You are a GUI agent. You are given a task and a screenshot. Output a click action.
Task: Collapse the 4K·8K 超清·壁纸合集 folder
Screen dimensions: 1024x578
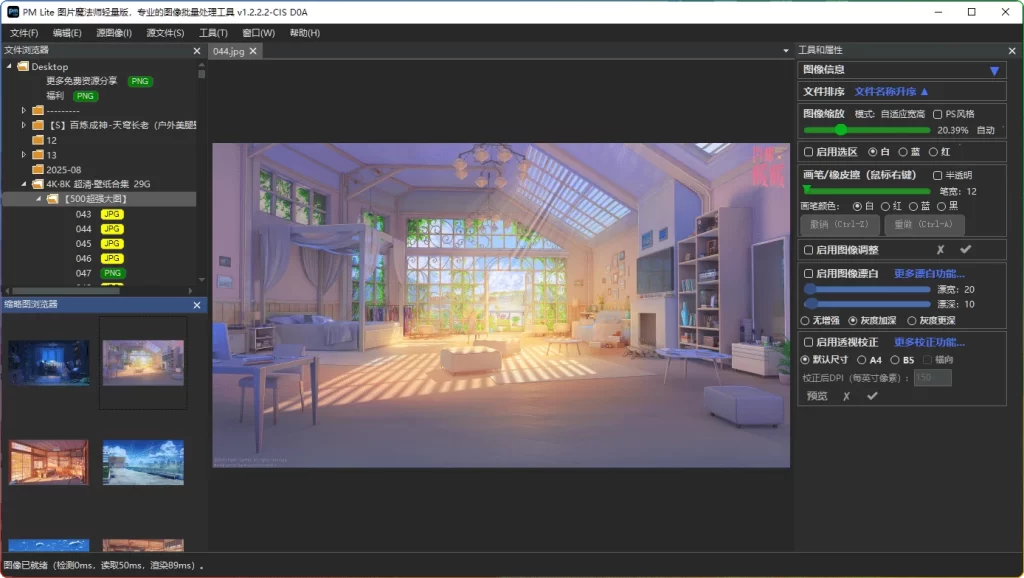[x=24, y=184]
